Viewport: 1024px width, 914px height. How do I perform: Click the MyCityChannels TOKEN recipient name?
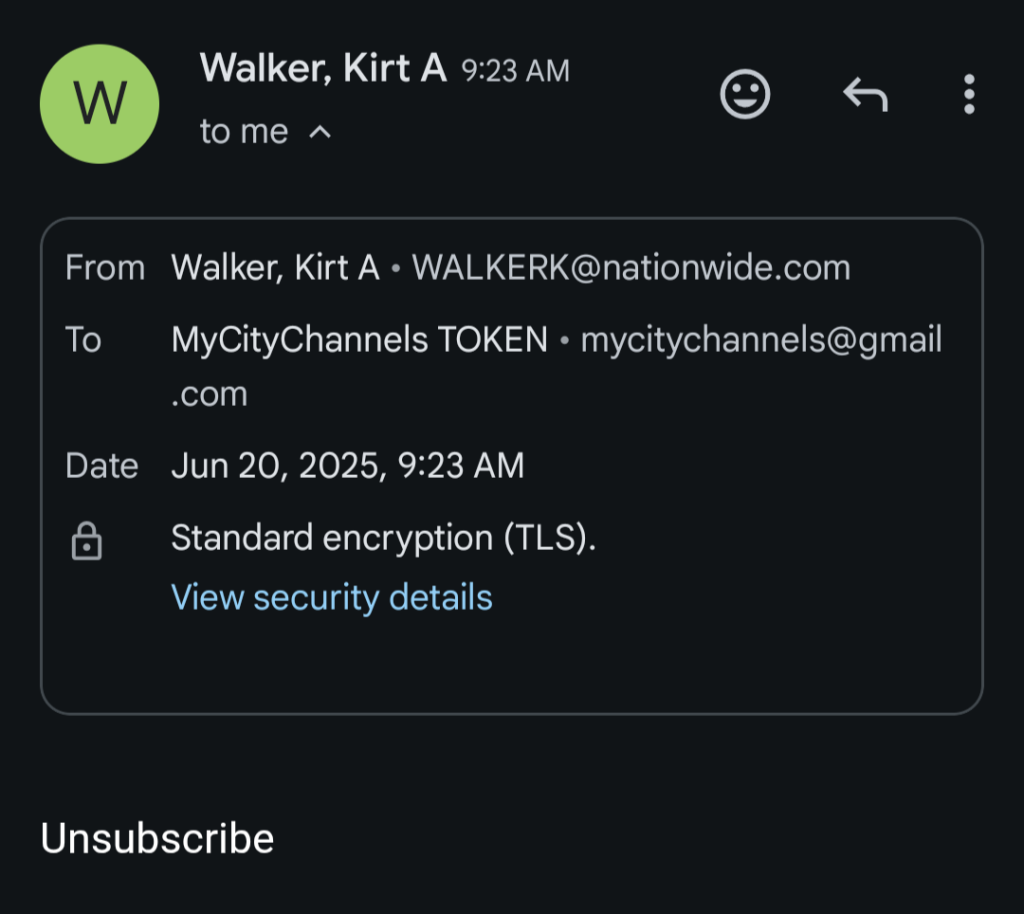pos(359,340)
